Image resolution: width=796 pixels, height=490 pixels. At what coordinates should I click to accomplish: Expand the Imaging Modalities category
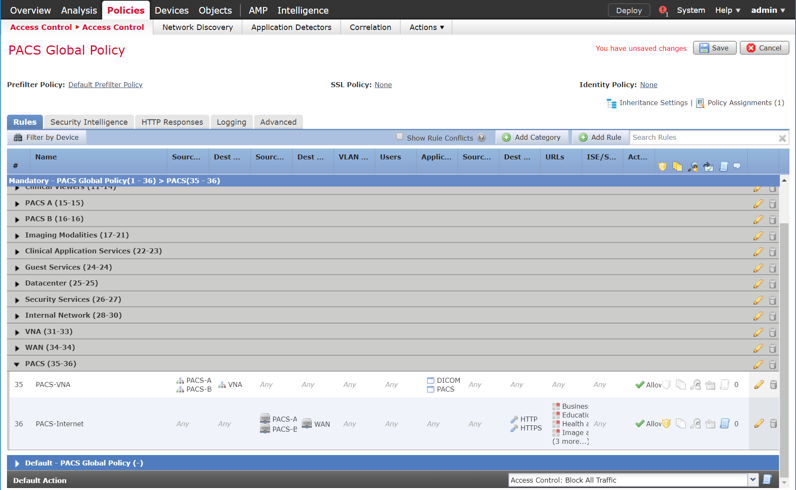pyautogui.click(x=17, y=236)
